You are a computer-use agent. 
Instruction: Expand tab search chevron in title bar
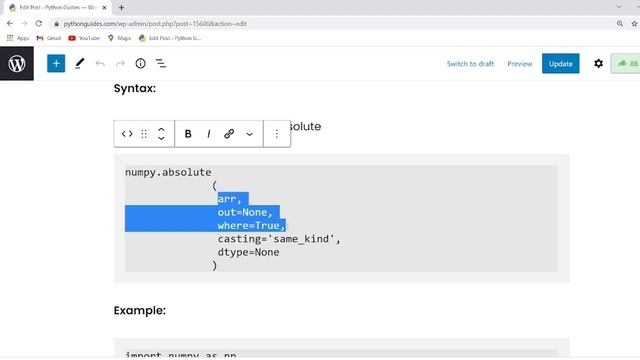619,7
